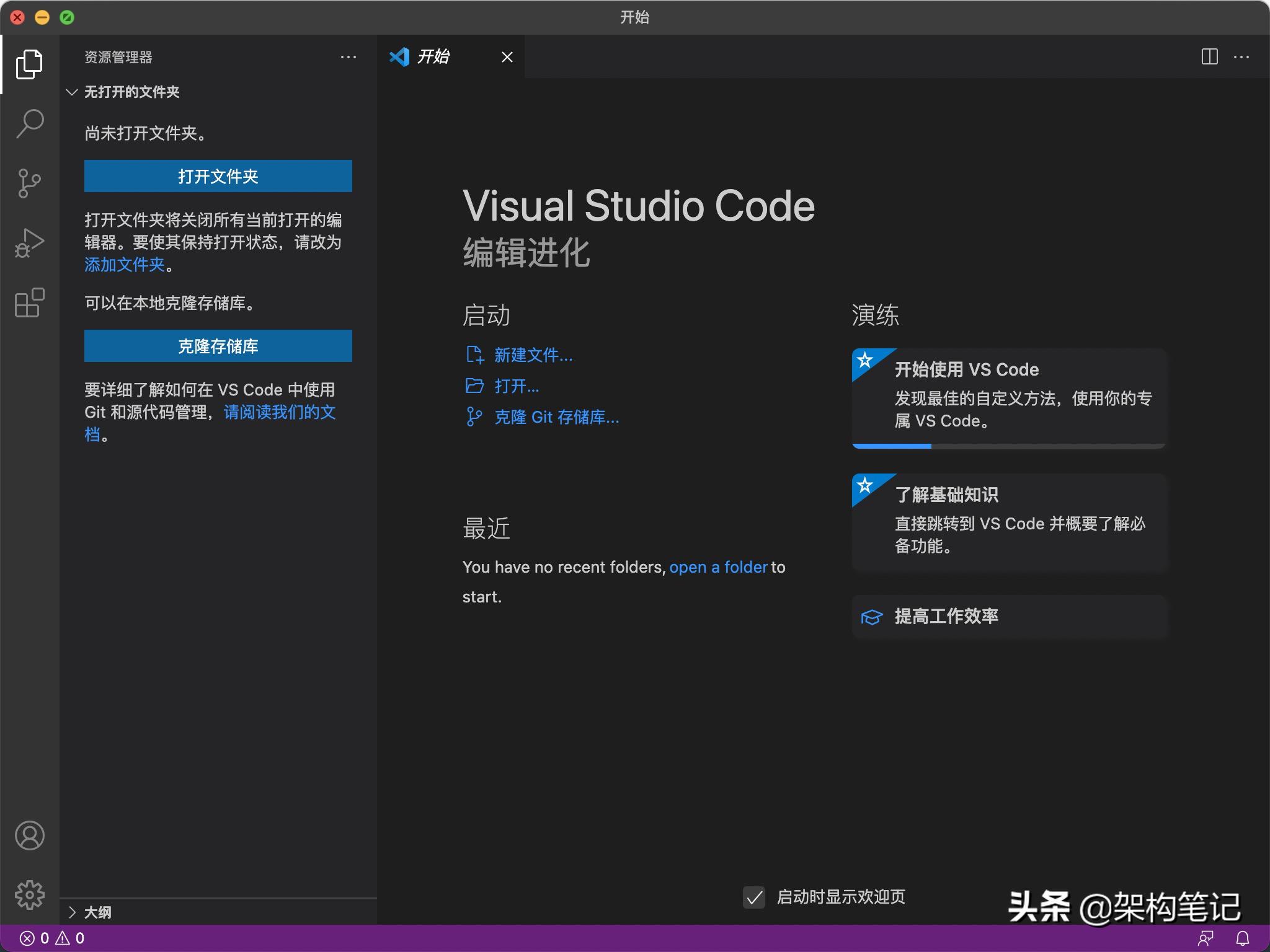Click the git branch icon beside 克隆 Git 存储库
Viewport: 1270px width, 952px height.
pyautogui.click(x=474, y=416)
